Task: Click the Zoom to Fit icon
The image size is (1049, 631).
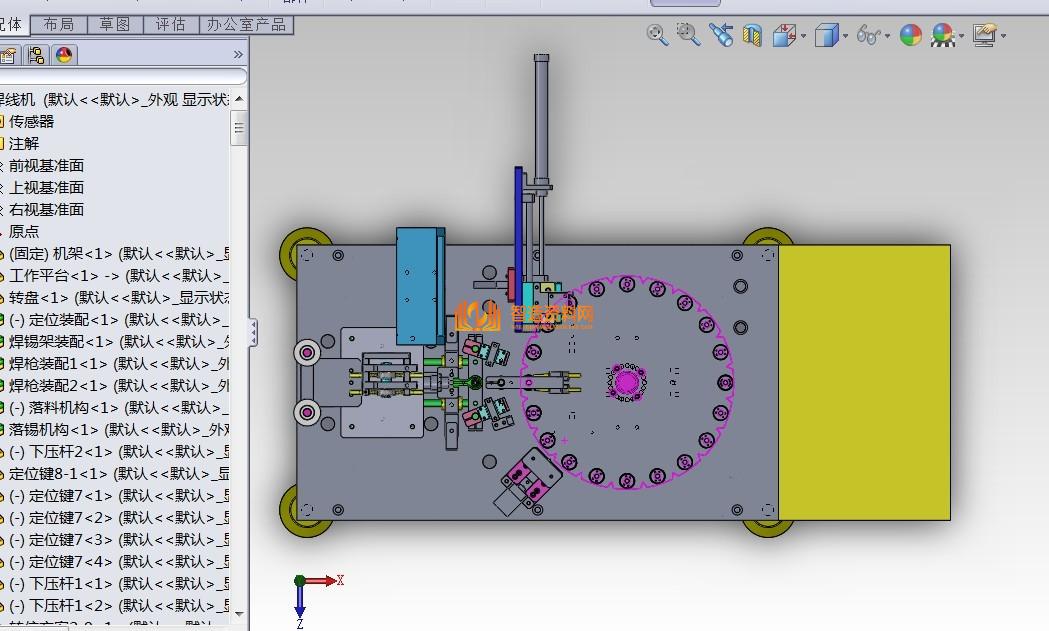Action: (x=657, y=36)
